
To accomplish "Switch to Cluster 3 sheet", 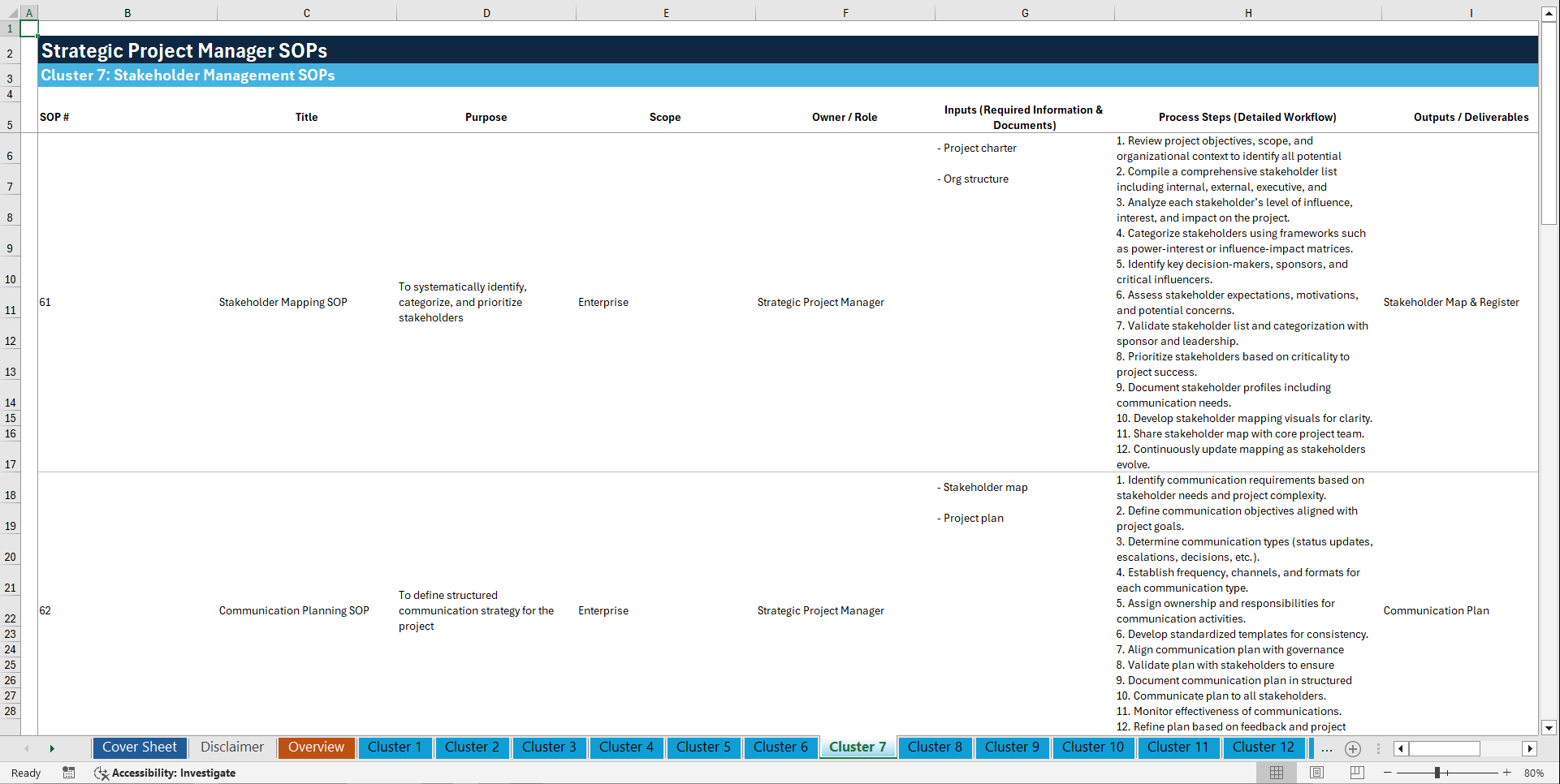I will (x=549, y=747).
